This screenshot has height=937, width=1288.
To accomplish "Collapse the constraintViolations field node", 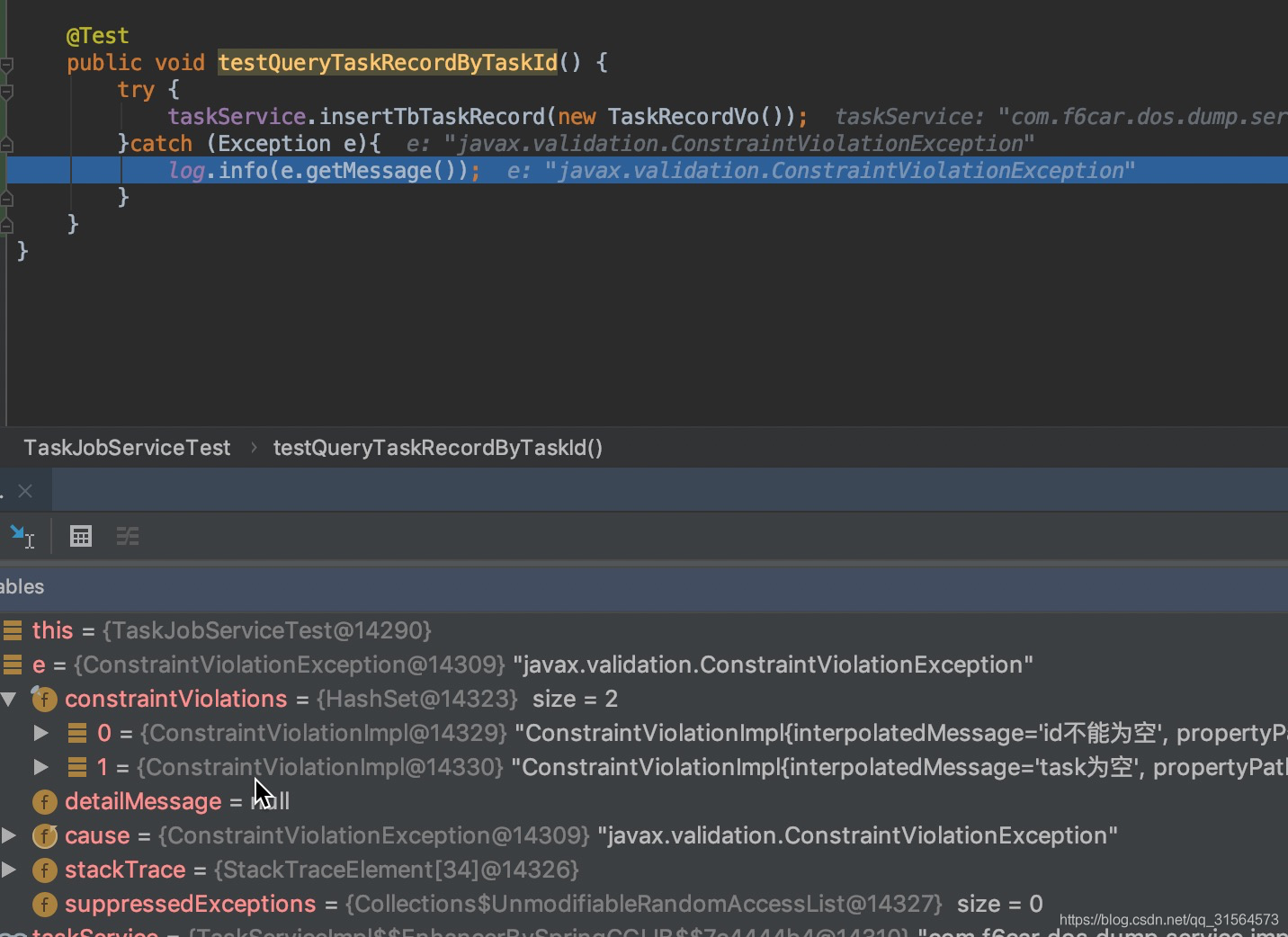I will [x=9, y=699].
